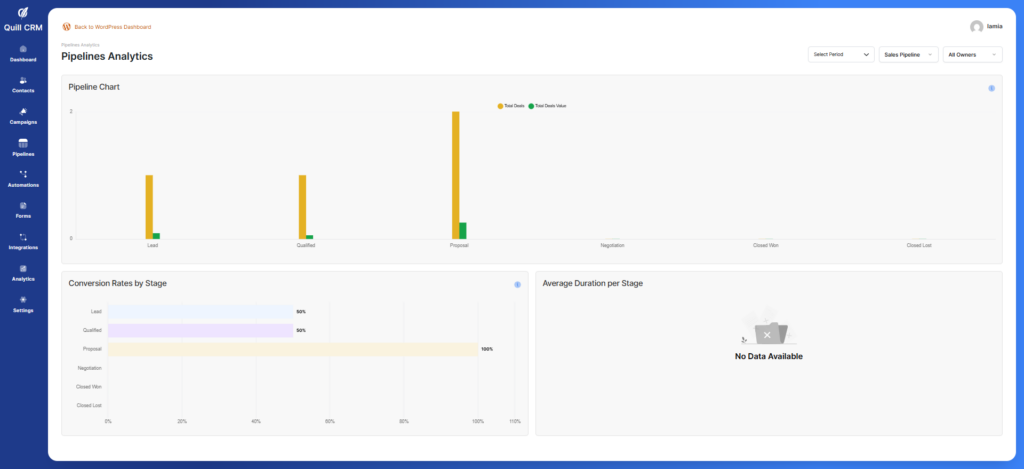Image resolution: width=1024 pixels, height=469 pixels.
Task: Go to Automations via sidebar icon
Action: coord(23,174)
